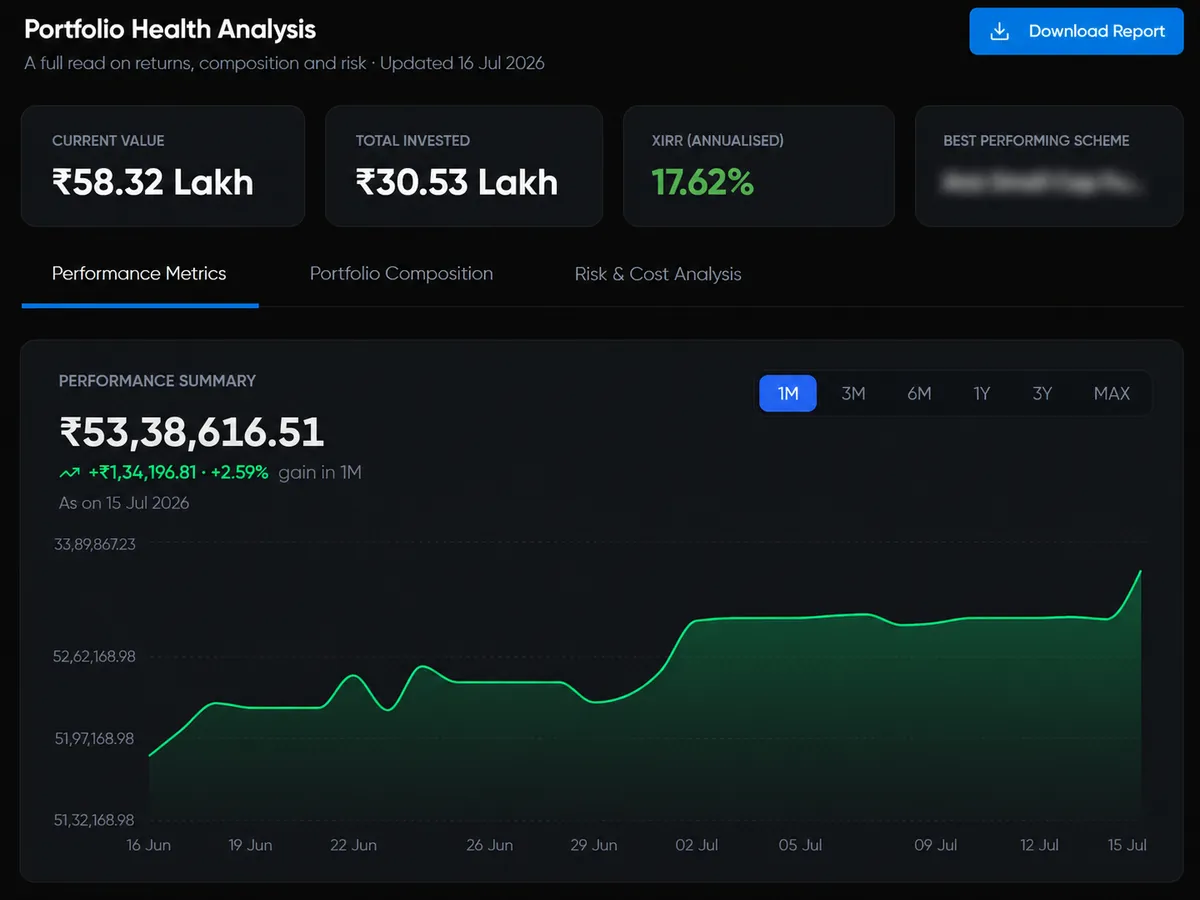Select the 6M time range
This screenshot has width=1200, height=900.
919,393
